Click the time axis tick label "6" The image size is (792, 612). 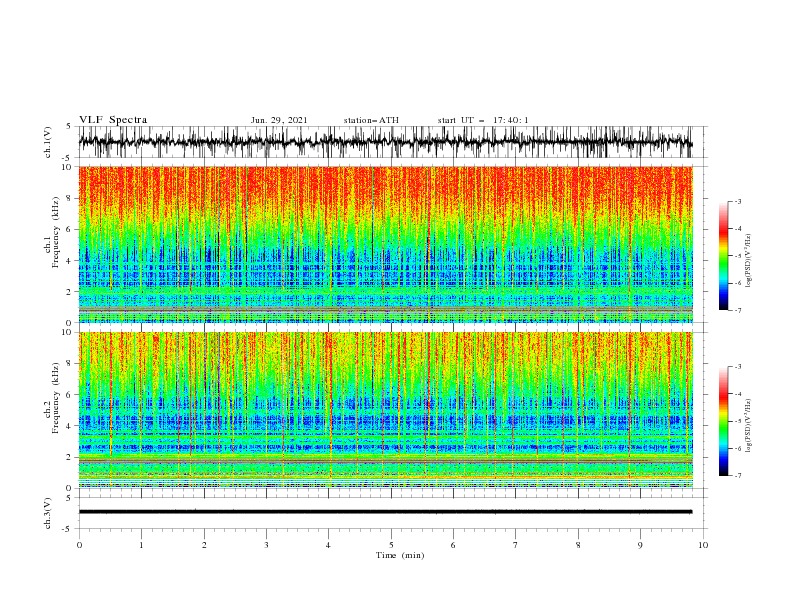[453, 545]
